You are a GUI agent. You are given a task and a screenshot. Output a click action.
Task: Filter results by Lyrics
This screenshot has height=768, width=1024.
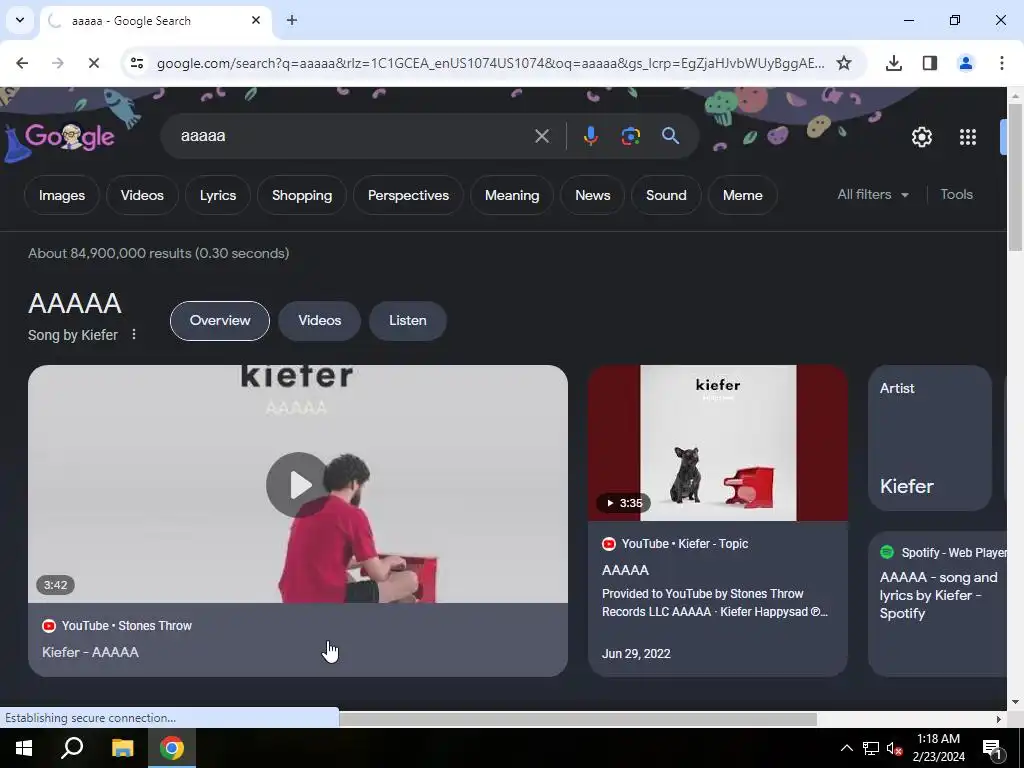point(217,195)
